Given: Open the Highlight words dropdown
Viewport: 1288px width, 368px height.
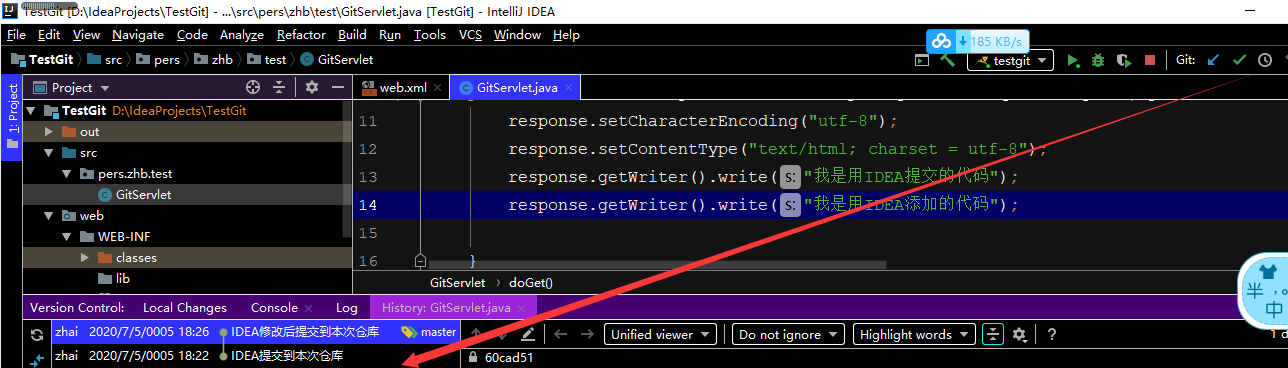Looking at the screenshot, I should pyautogui.click(x=914, y=334).
